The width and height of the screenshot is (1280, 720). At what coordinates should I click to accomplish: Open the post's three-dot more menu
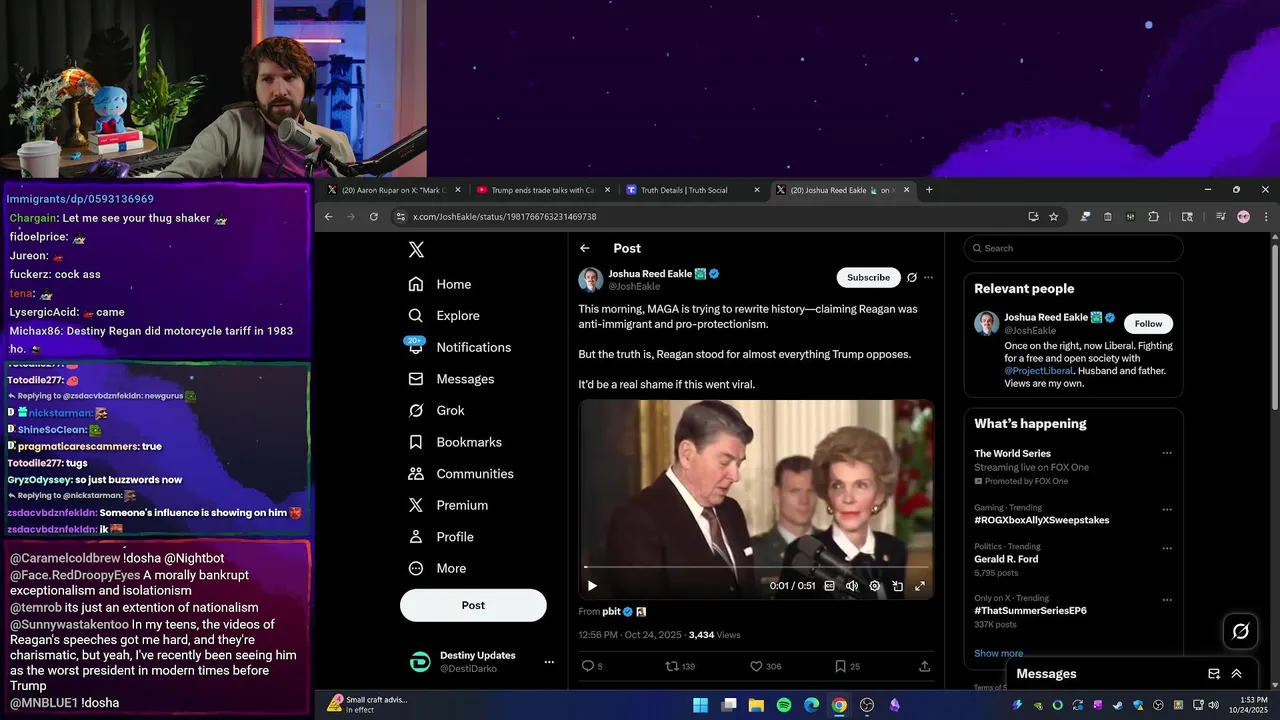point(928,277)
